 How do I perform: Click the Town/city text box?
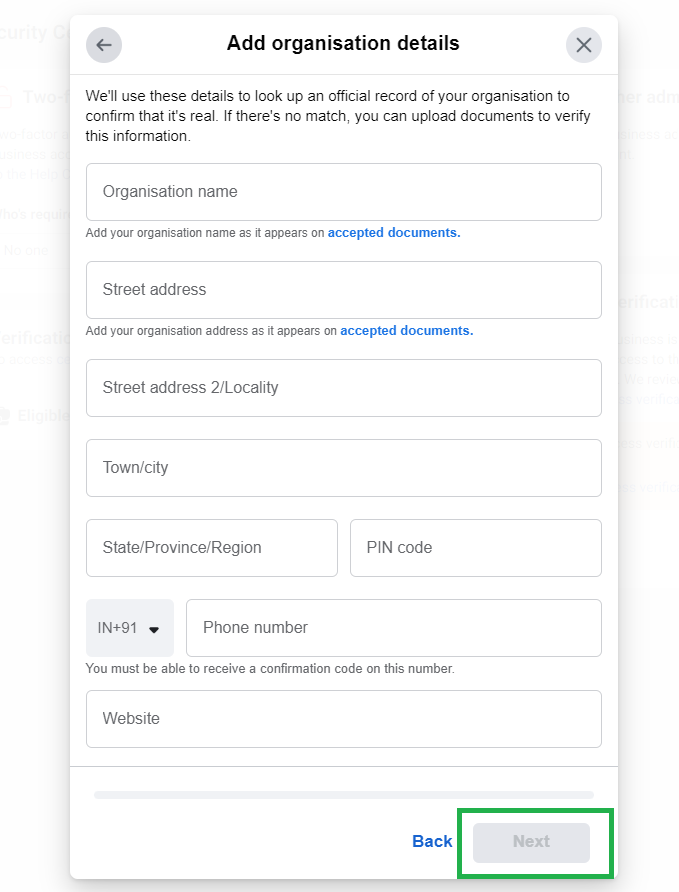click(x=343, y=468)
